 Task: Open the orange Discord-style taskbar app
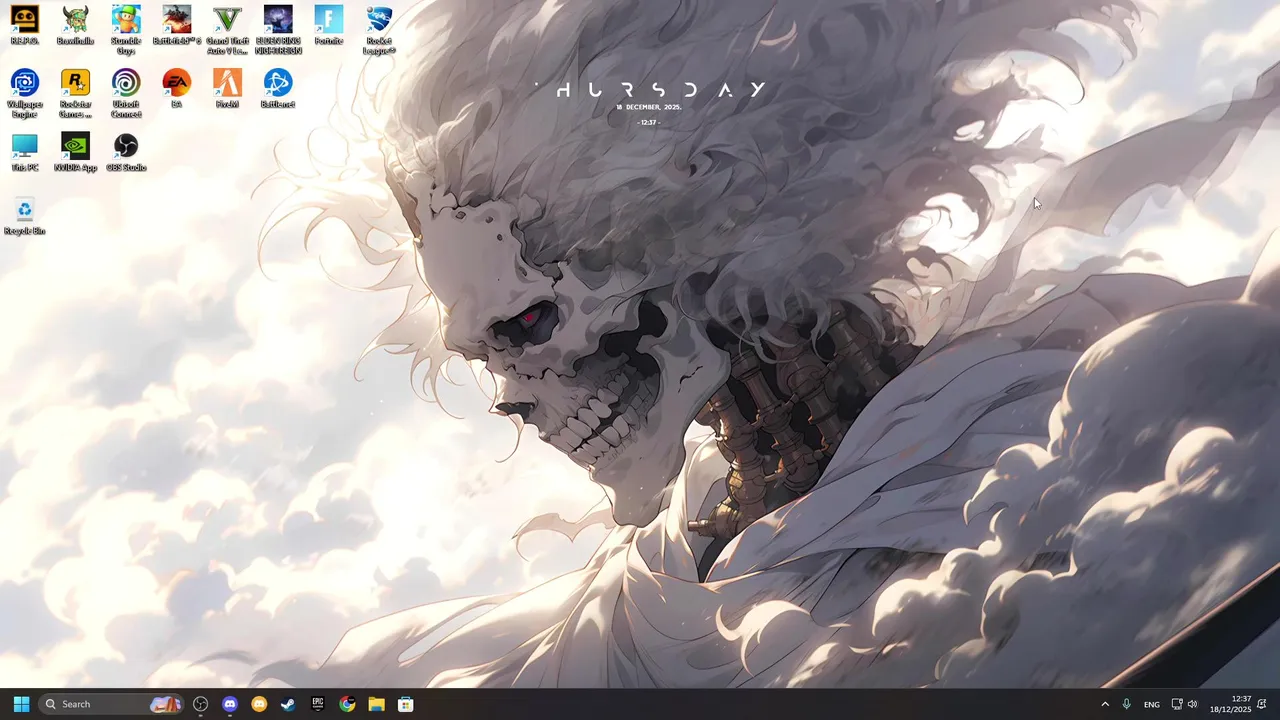(x=259, y=704)
